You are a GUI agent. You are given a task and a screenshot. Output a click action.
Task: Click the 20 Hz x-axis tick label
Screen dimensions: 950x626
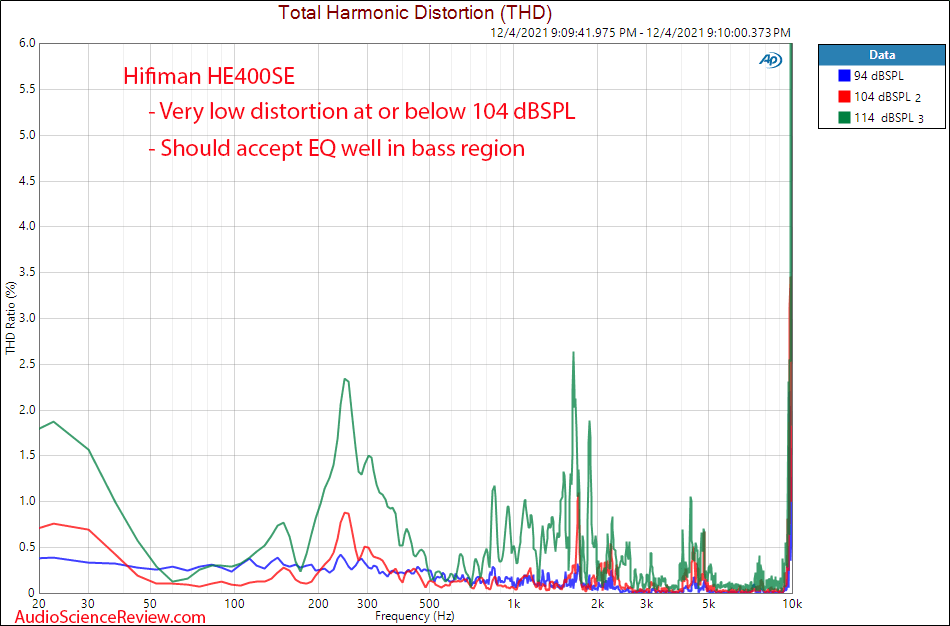tap(39, 604)
